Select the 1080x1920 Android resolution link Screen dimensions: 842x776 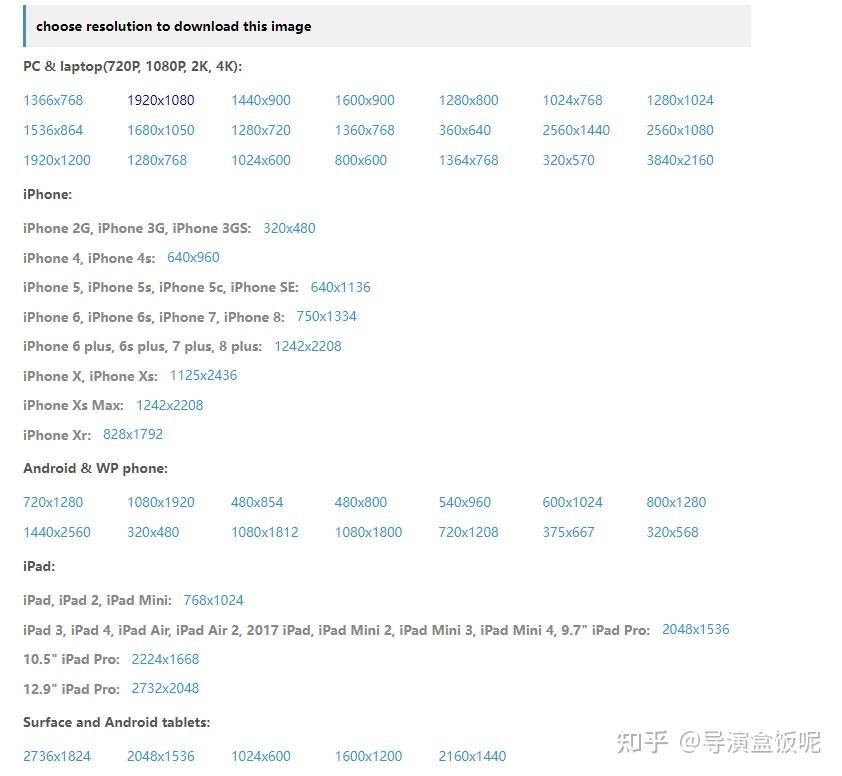tap(161, 503)
